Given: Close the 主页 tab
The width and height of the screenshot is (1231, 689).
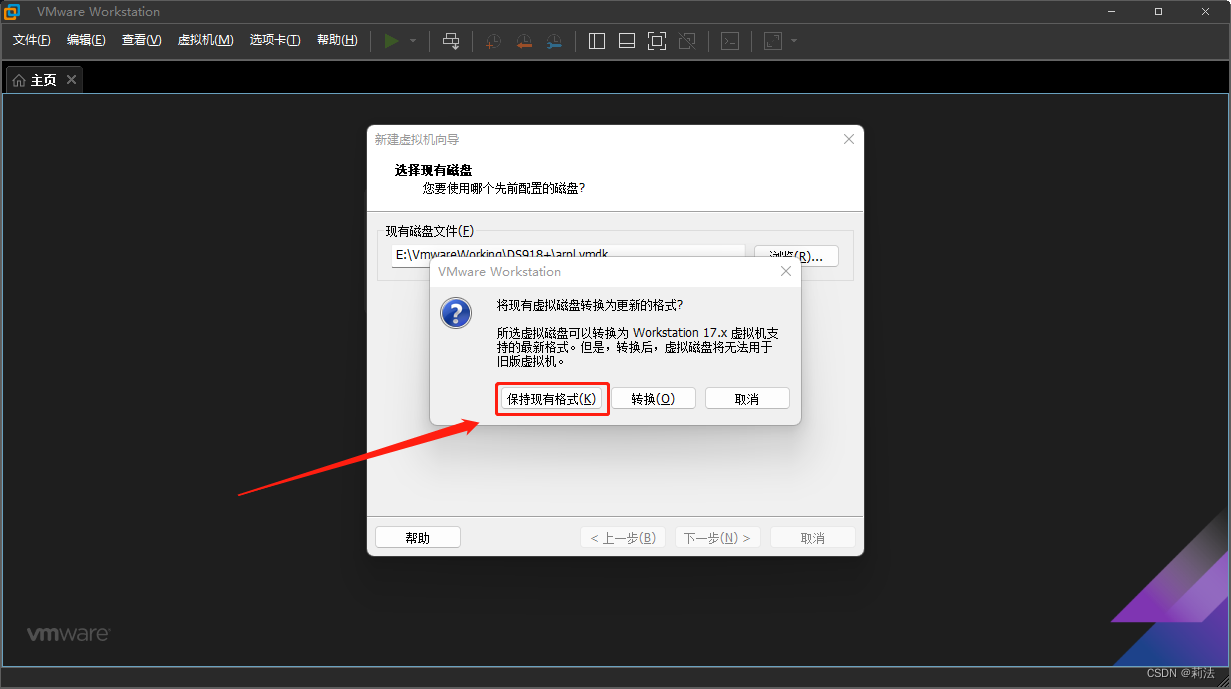Looking at the screenshot, I should coord(71,80).
